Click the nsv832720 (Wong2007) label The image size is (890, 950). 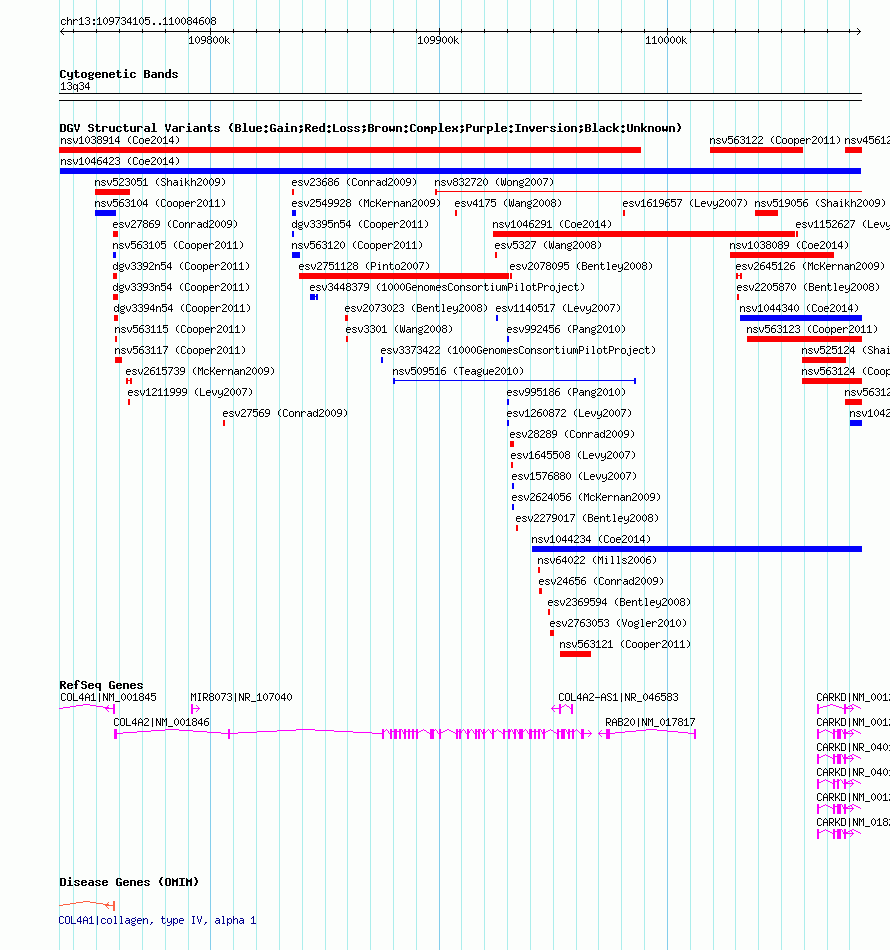pos(494,182)
